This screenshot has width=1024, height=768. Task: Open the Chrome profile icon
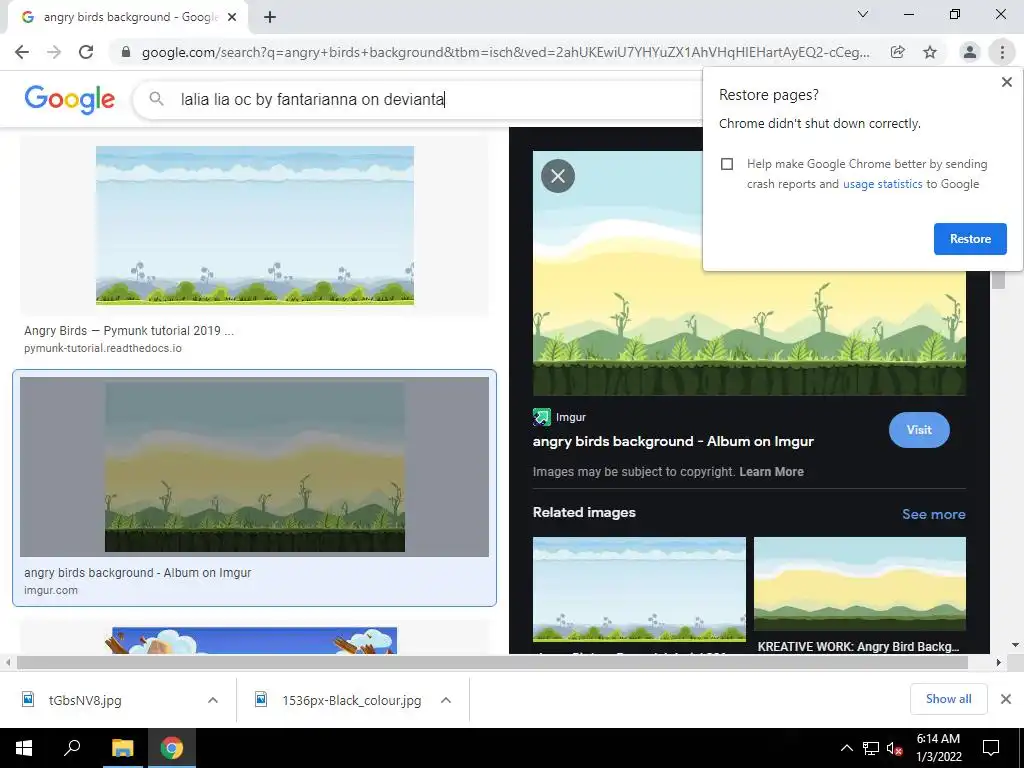[x=970, y=52]
